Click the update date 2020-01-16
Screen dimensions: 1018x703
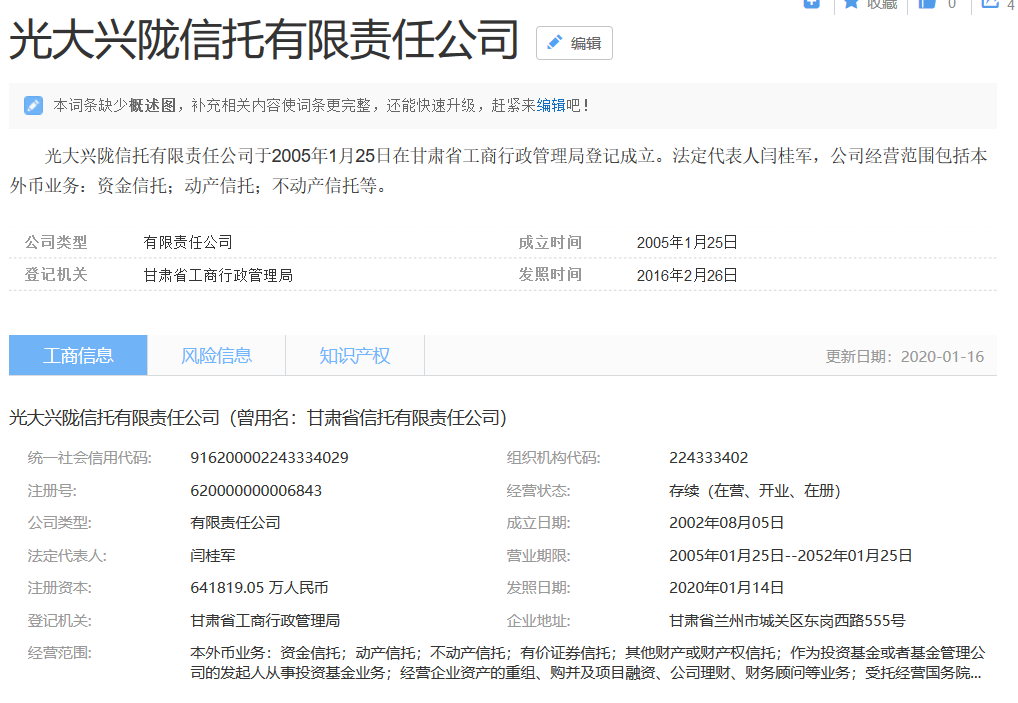point(942,356)
